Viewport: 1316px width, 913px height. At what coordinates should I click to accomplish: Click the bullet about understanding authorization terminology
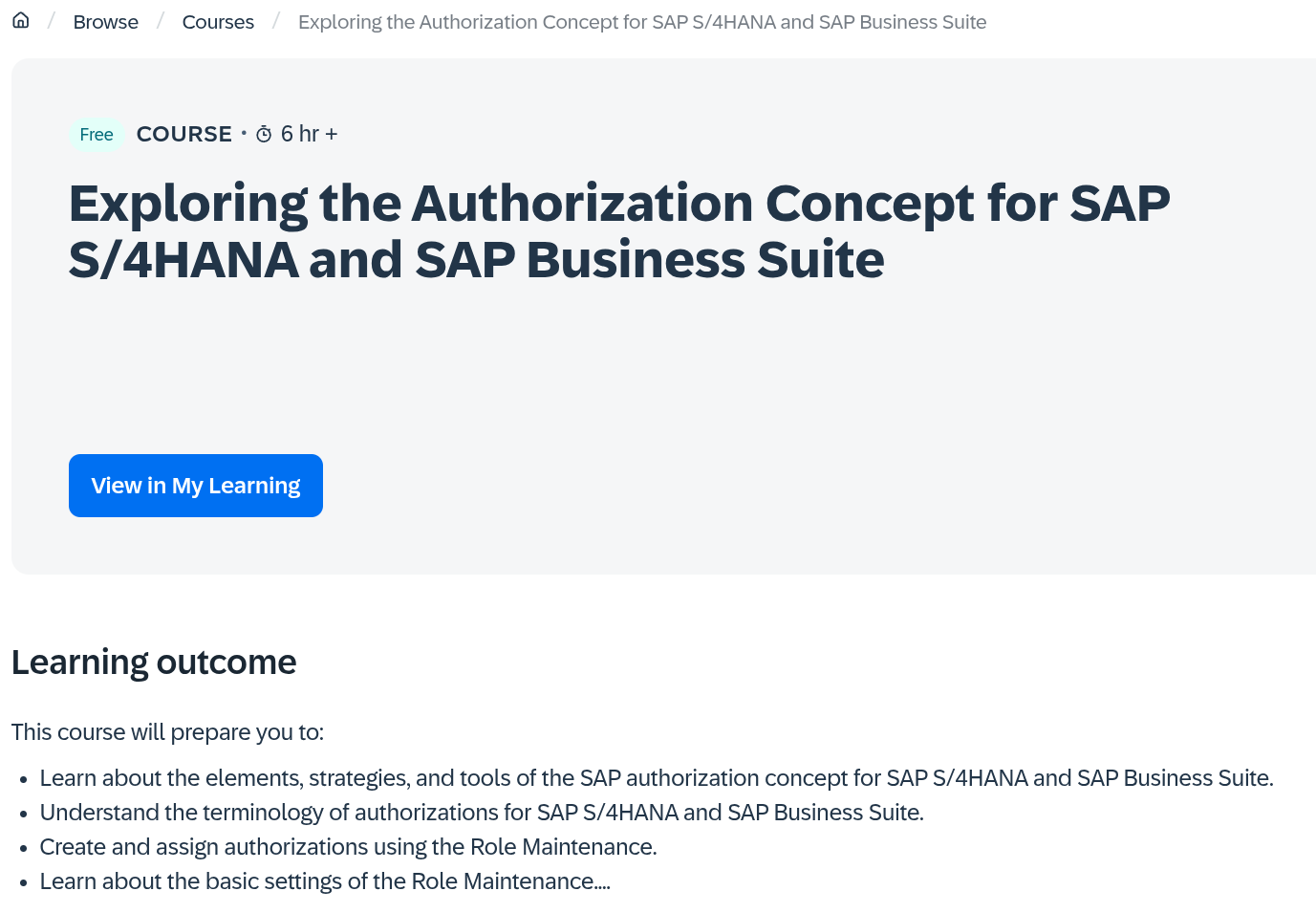pyautogui.click(x=482, y=813)
